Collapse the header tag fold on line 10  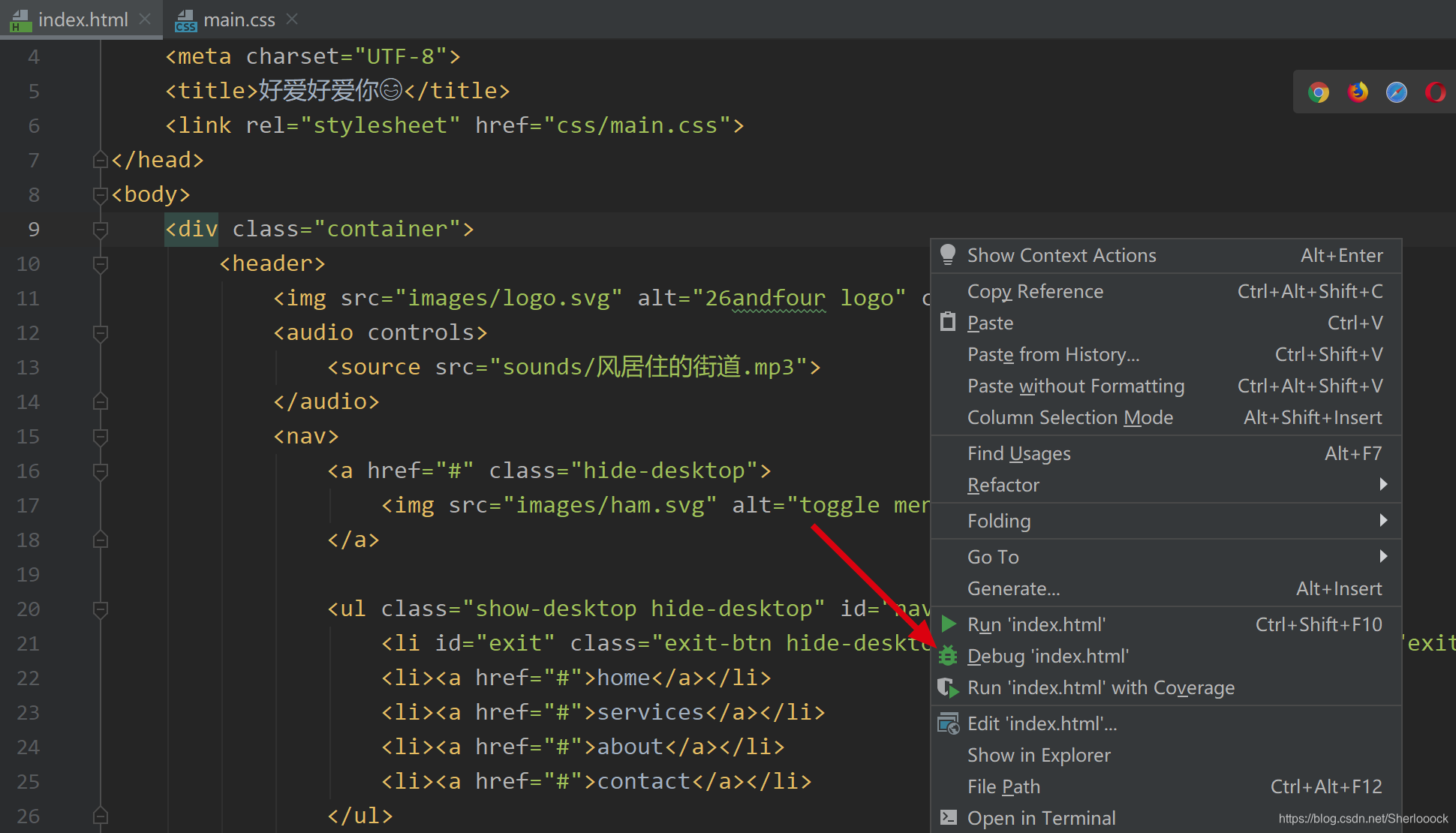tap(101, 263)
